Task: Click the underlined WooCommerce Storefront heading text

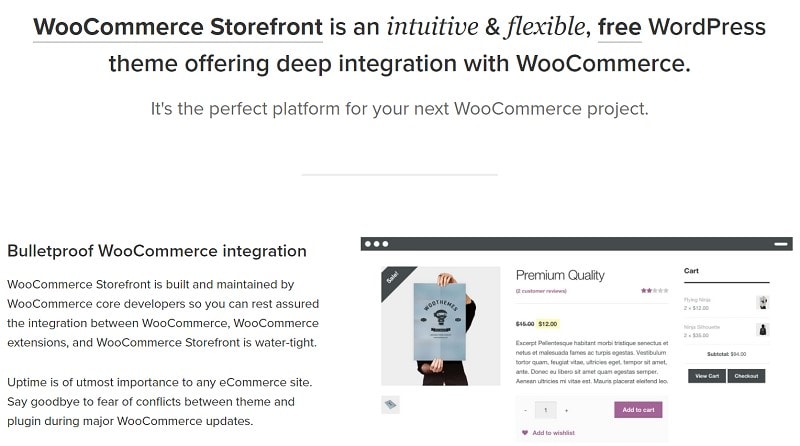Action: pyautogui.click(x=177, y=25)
